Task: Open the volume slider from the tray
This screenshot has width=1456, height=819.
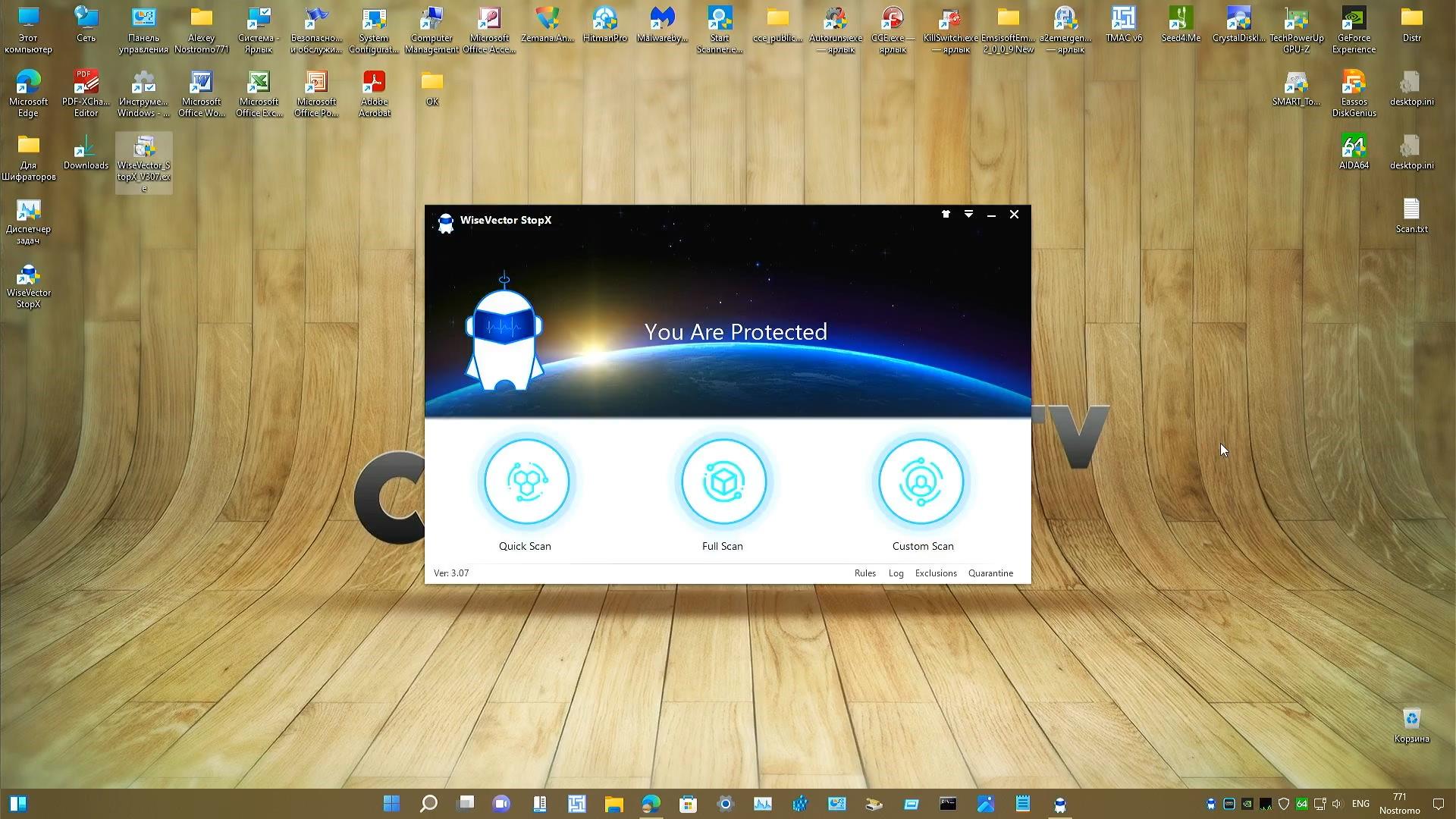Action: [1338, 804]
